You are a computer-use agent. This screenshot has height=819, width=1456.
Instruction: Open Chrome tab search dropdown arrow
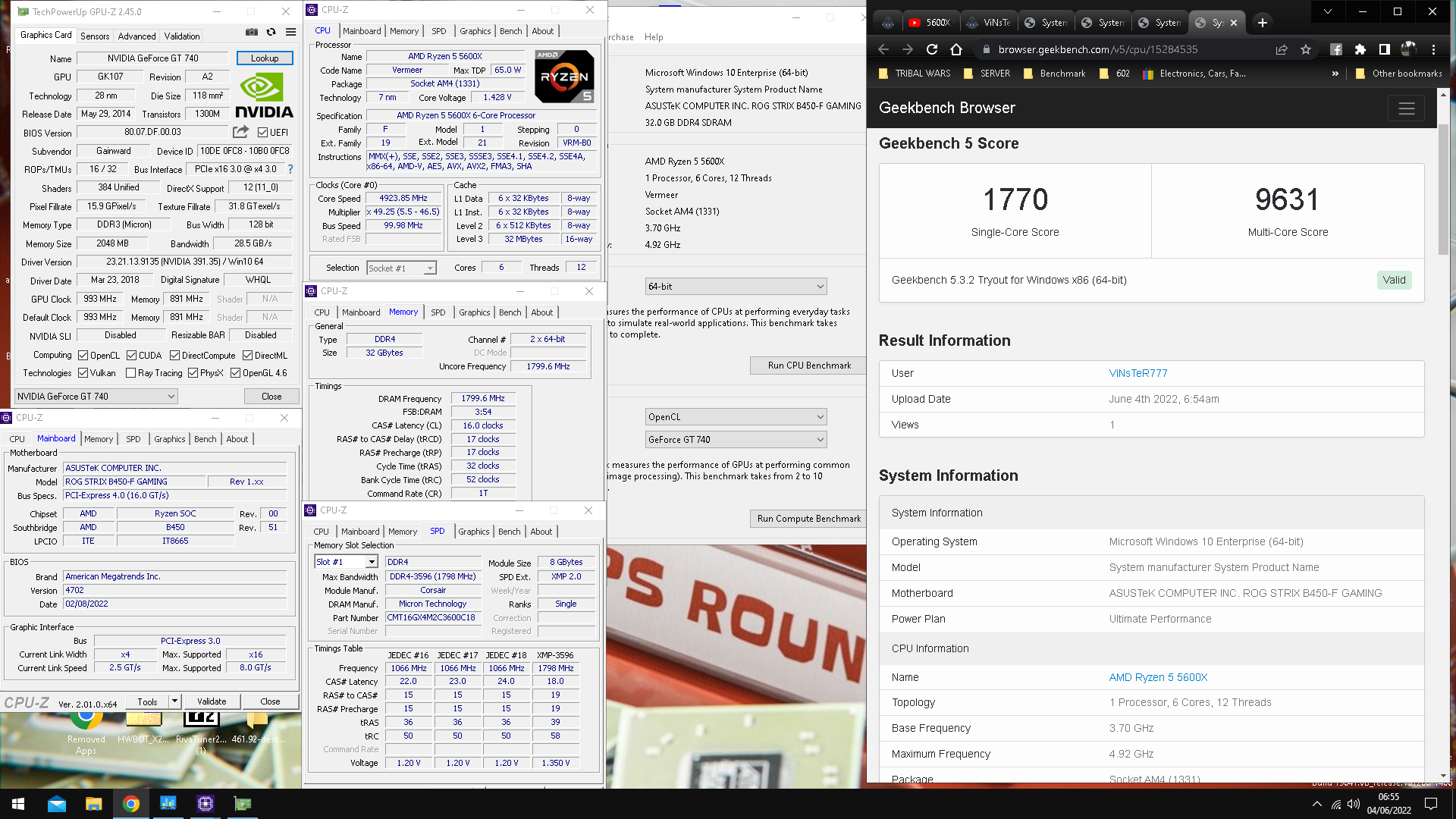tap(1327, 11)
